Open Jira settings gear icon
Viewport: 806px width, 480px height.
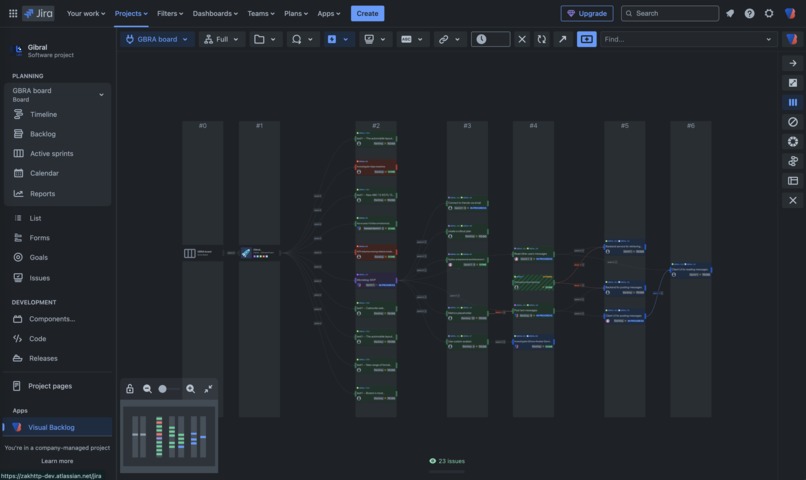point(769,13)
